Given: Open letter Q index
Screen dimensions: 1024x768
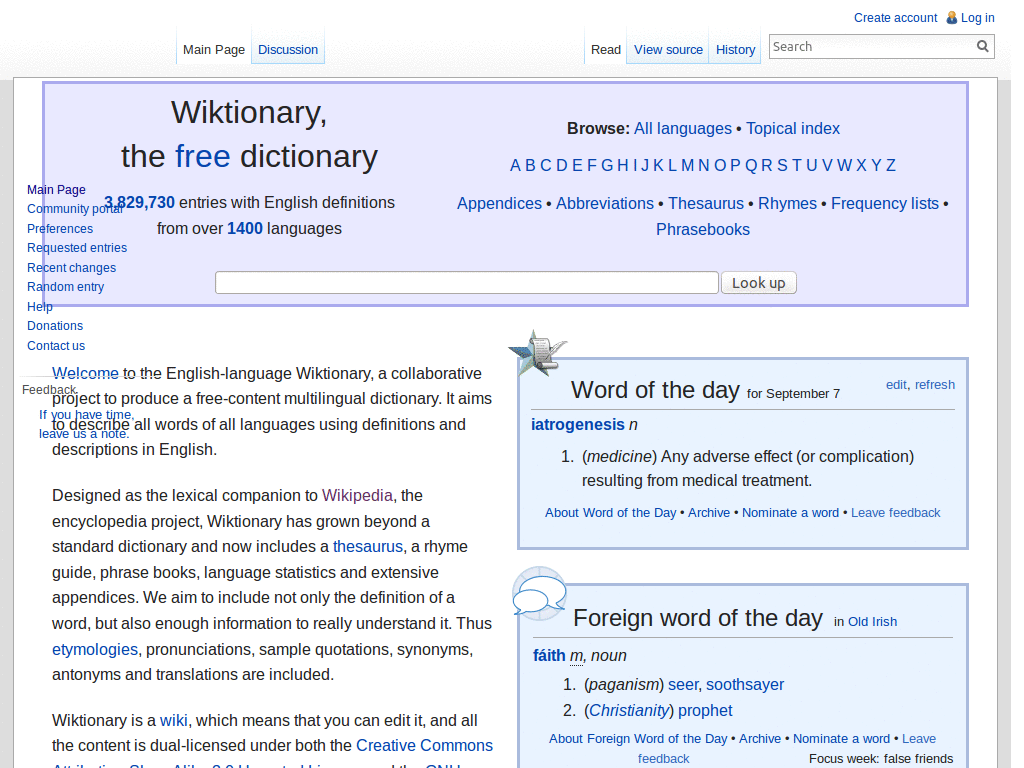Looking at the screenshot, I should 750,166.
